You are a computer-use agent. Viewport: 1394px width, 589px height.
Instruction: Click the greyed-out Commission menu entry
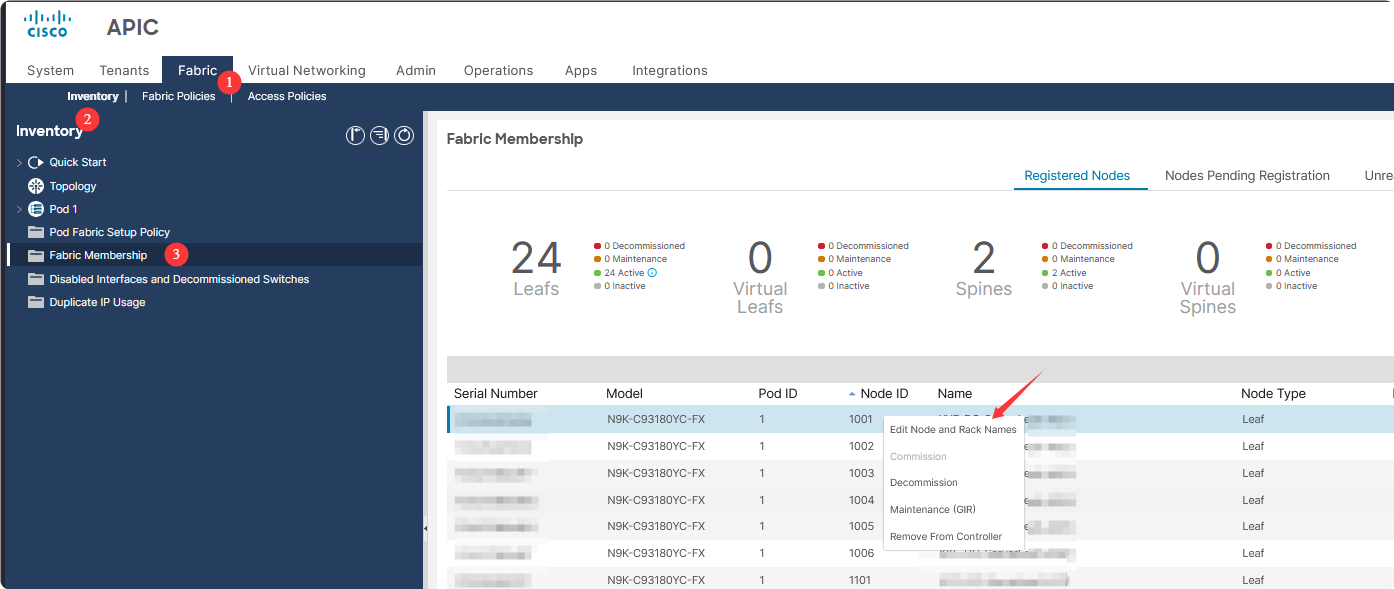pos(918,456)
